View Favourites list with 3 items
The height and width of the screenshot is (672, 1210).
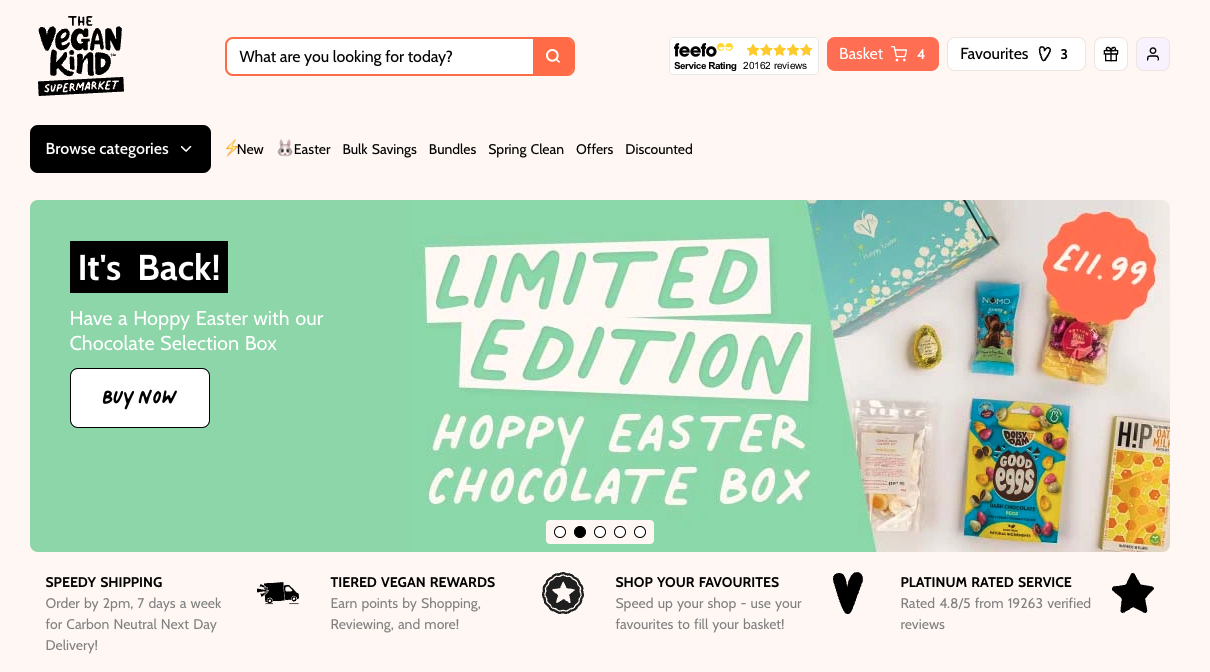[x=1015, y=54]
